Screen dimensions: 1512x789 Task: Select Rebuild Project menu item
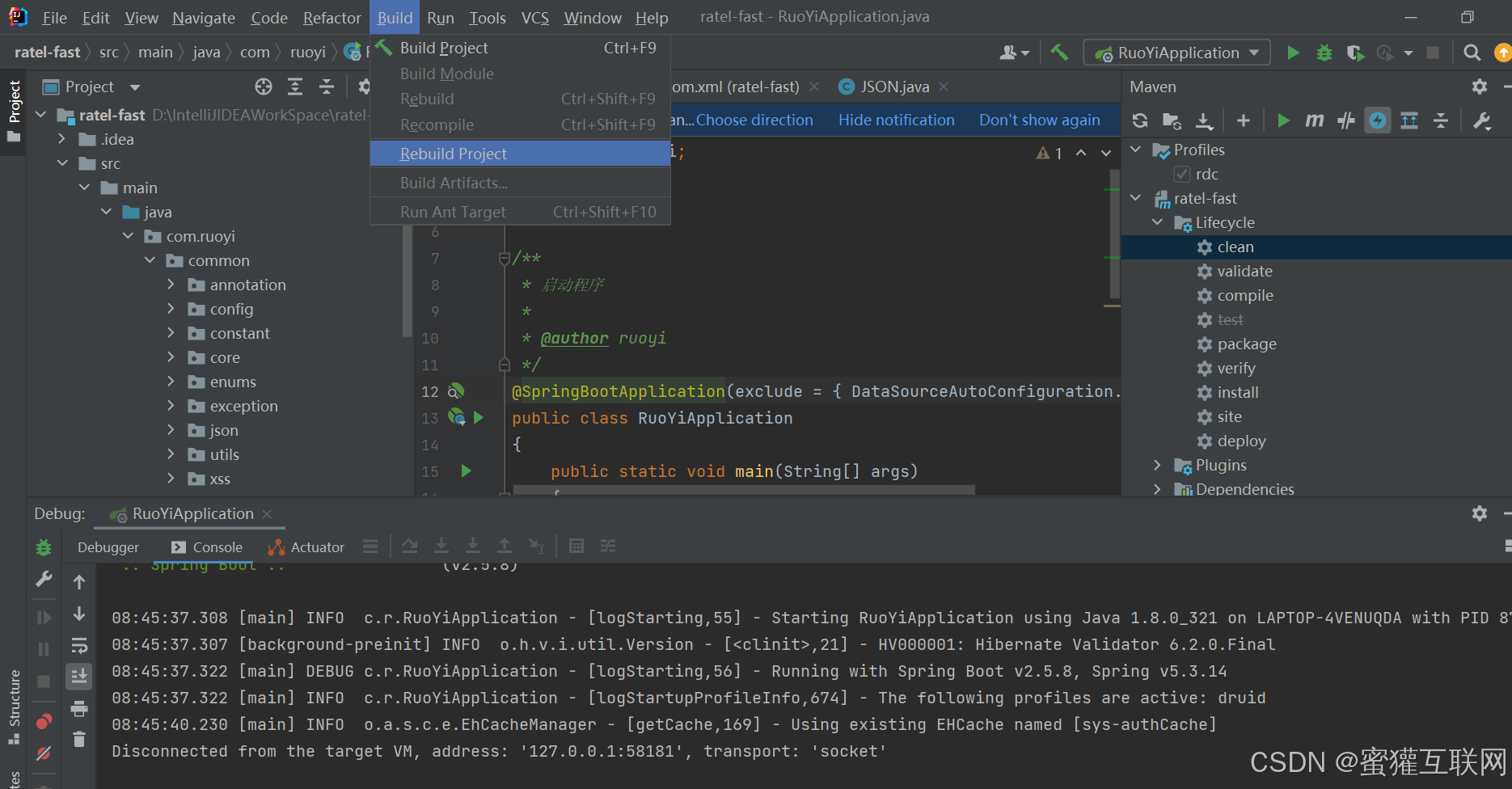[520, 154]
